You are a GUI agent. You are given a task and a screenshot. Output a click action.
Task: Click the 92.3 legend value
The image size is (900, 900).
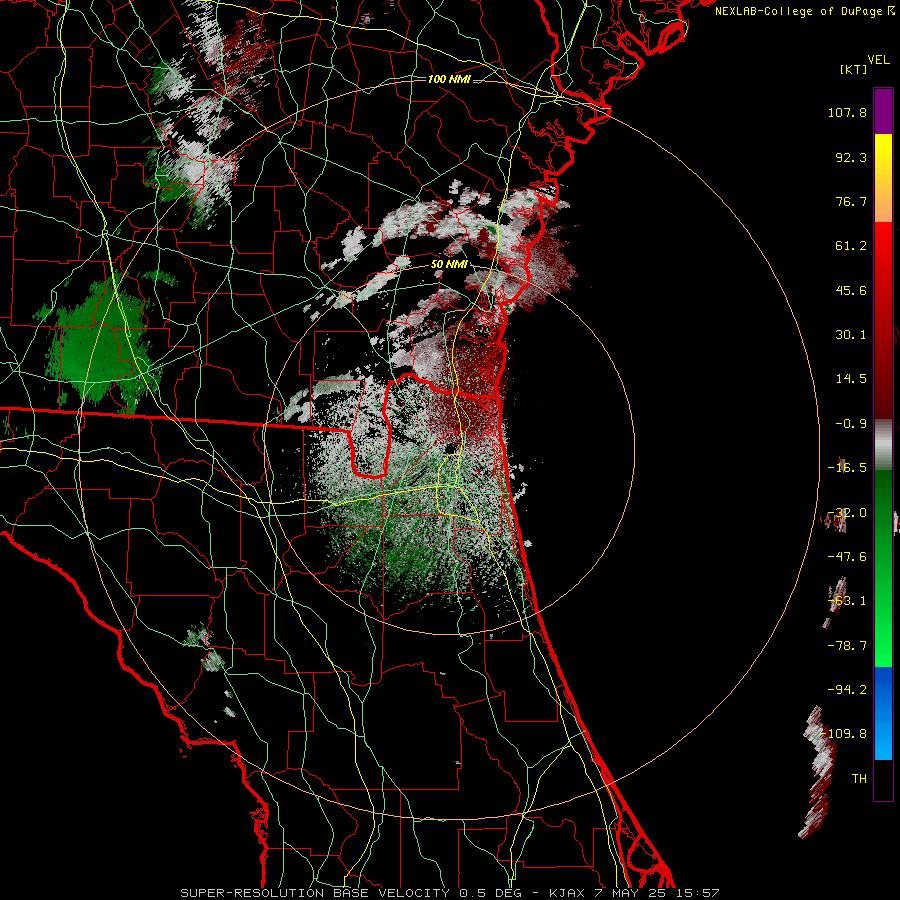point(851,157)
